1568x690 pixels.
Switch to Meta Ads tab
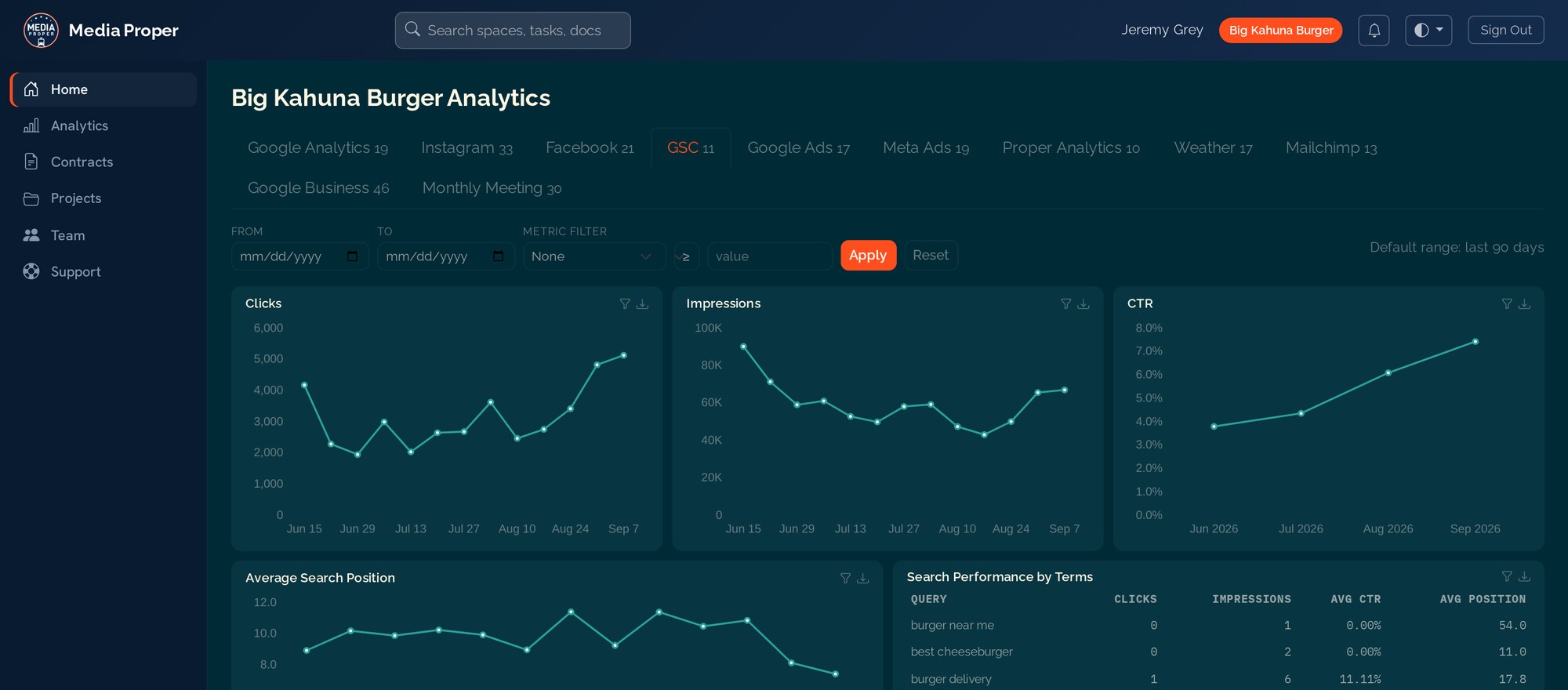926,147
